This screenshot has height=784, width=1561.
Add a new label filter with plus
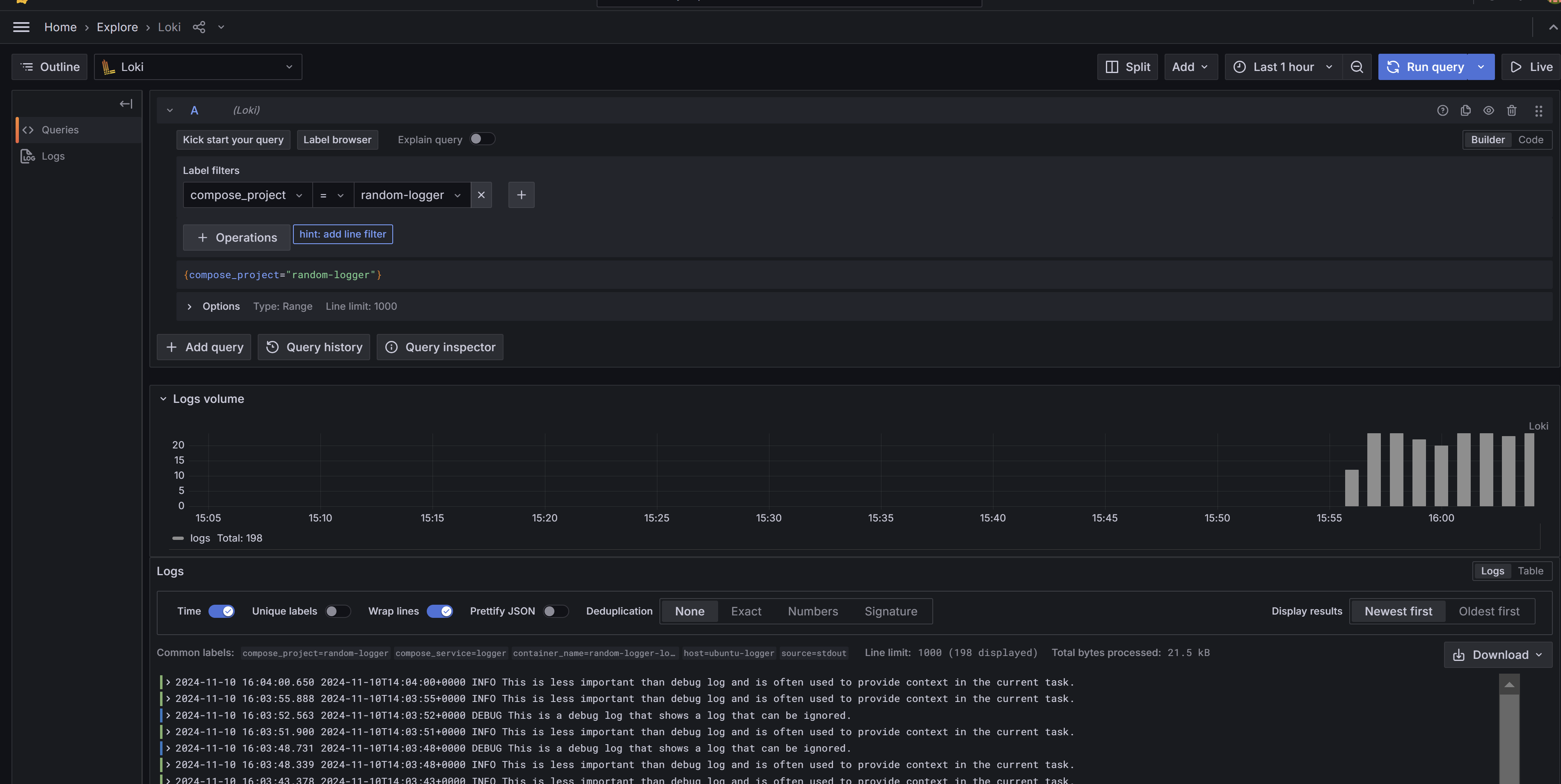tap(521, 195)
